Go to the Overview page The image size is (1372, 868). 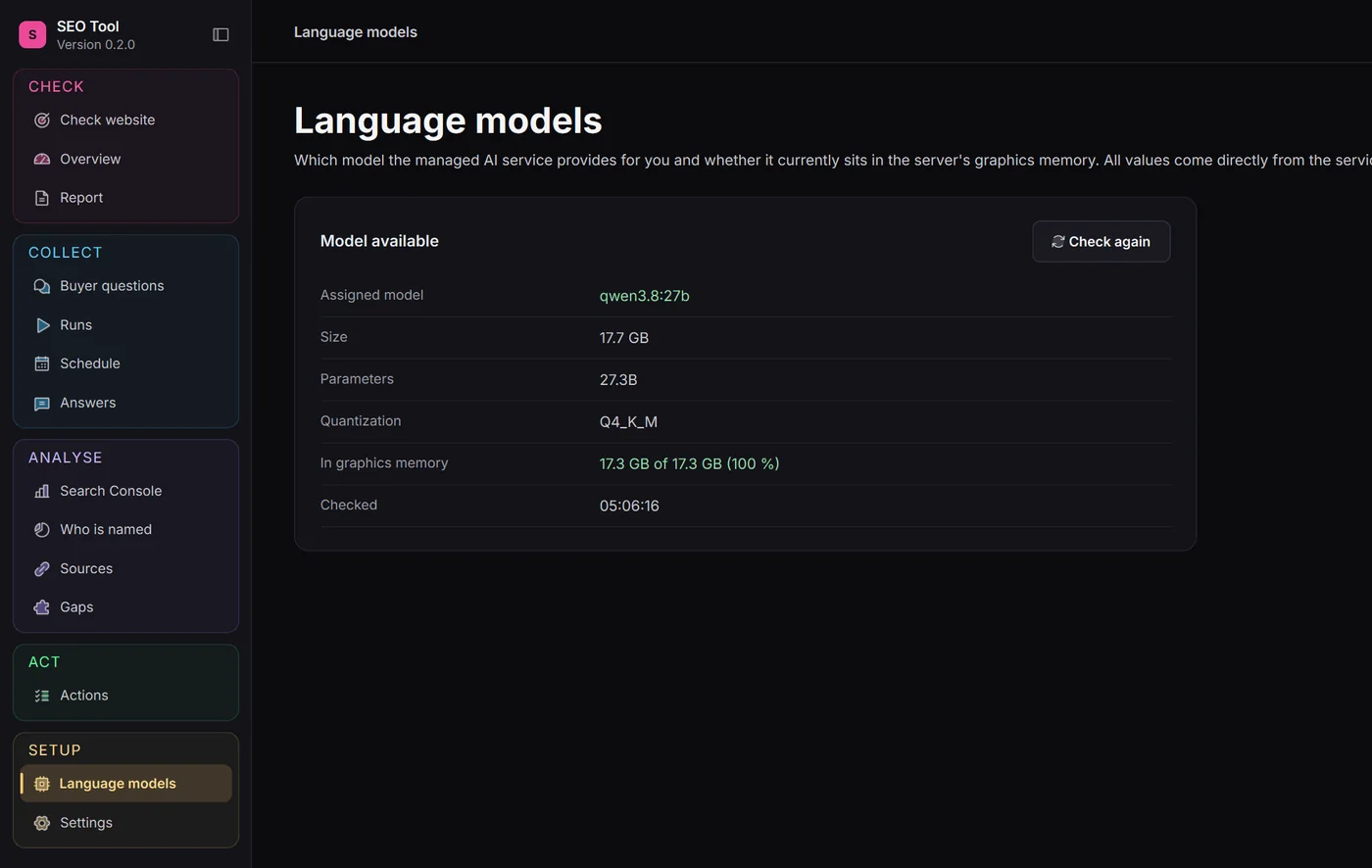tap(125, 159)
